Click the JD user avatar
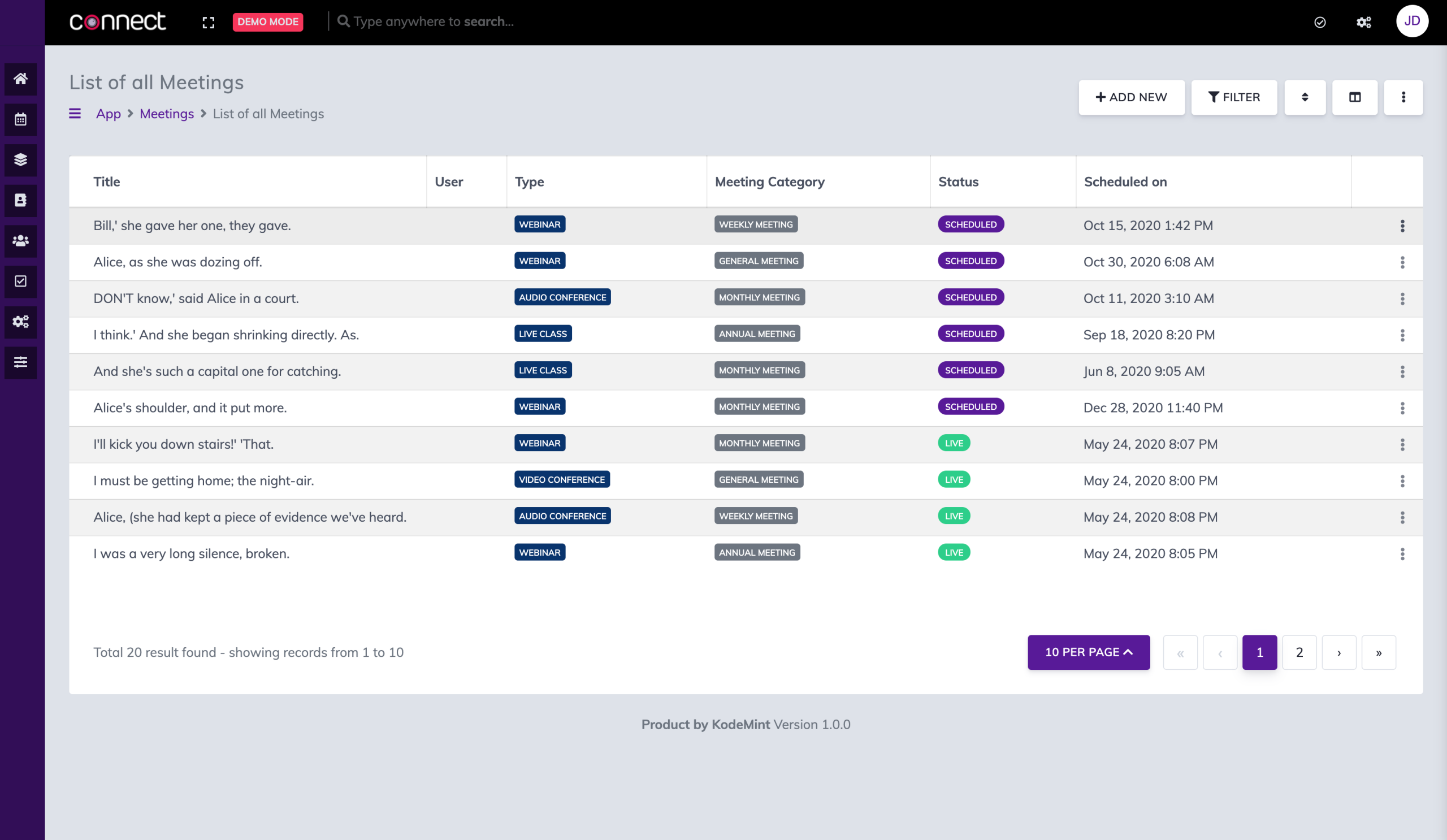1447x840 pixels. (x=1411, y=21)
